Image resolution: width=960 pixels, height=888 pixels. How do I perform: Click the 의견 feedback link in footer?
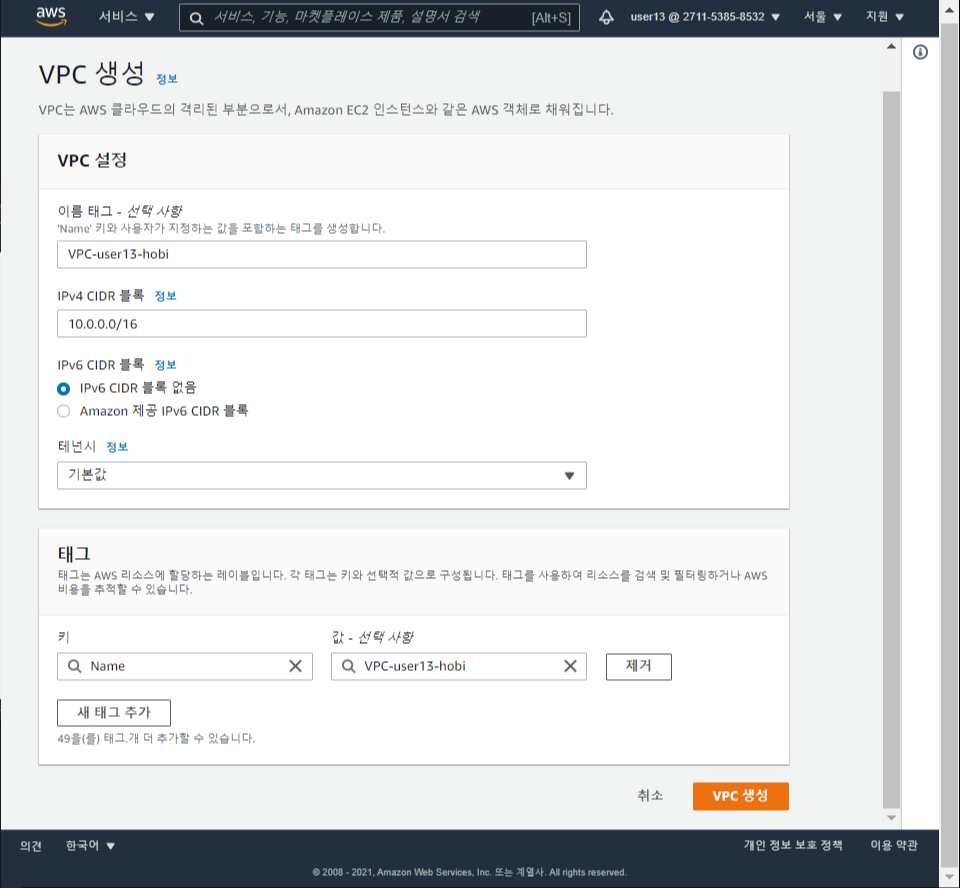pyautogui.click(x=31, y=846)
